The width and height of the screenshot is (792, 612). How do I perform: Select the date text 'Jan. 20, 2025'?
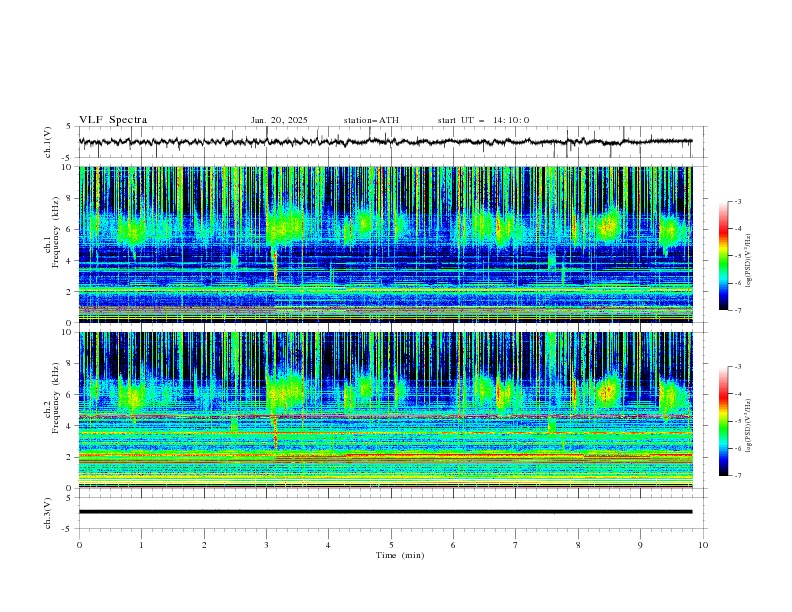[279, 120]
